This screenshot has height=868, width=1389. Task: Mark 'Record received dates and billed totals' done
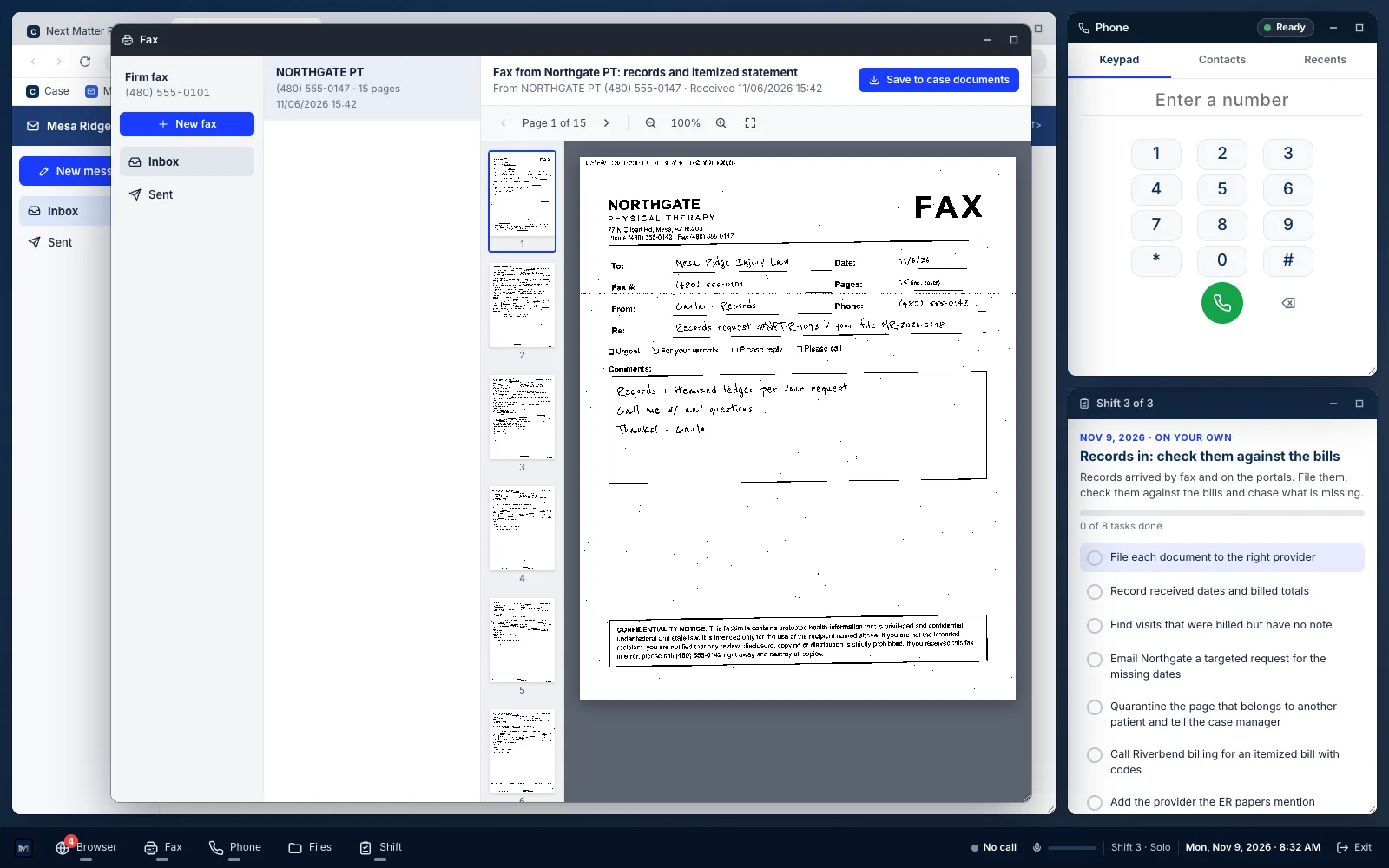click(x=1095, y=592)
